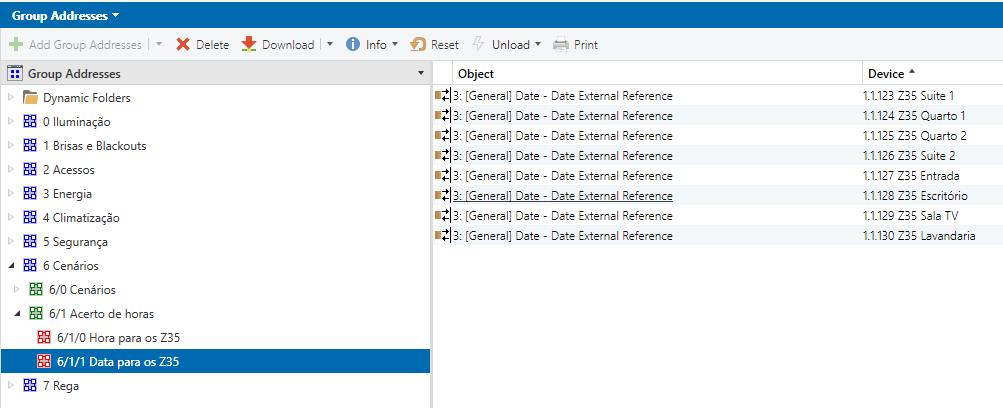This screenshot has width=1003, height=408.
Task: Collapse the 6 Cenários tree node
Action: [11, 266]
